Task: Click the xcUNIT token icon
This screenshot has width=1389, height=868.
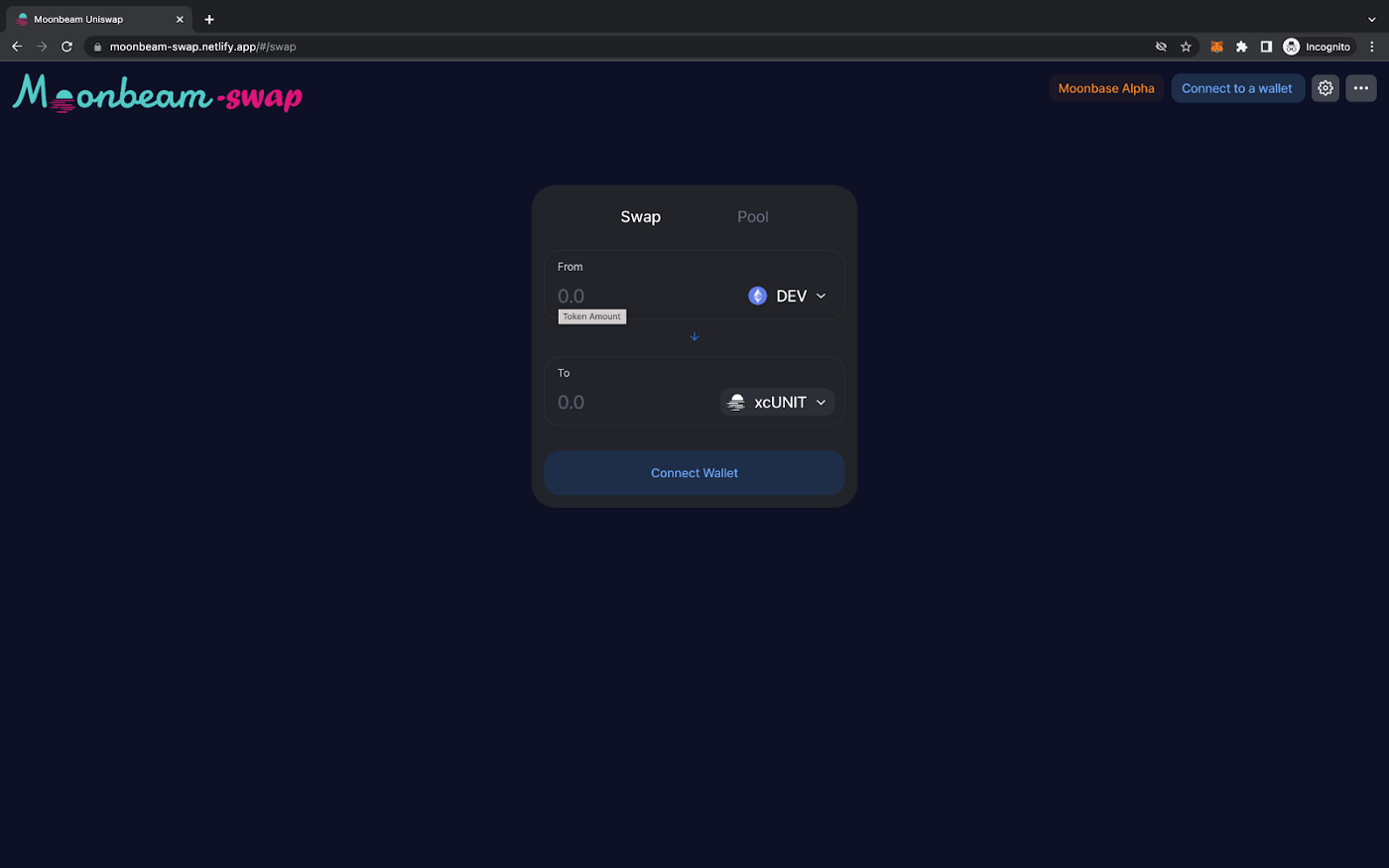Action: (736, 402)
